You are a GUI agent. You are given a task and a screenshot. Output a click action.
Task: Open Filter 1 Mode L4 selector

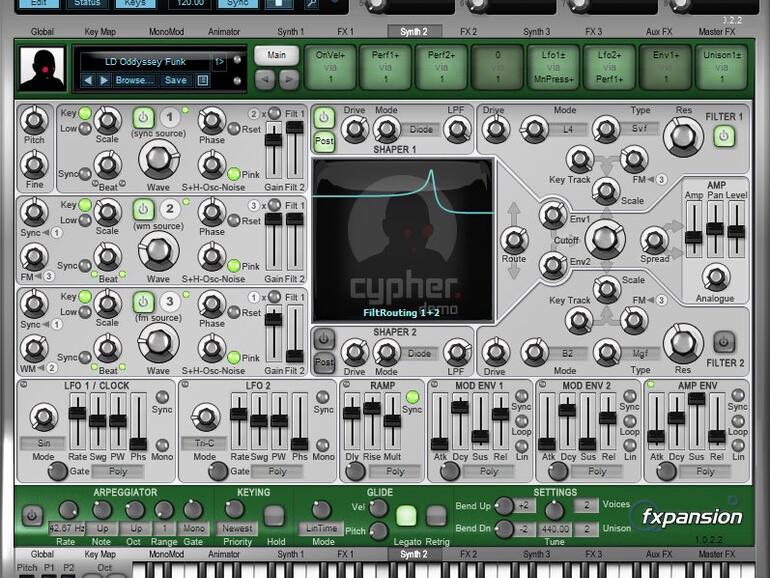[568, 130]
